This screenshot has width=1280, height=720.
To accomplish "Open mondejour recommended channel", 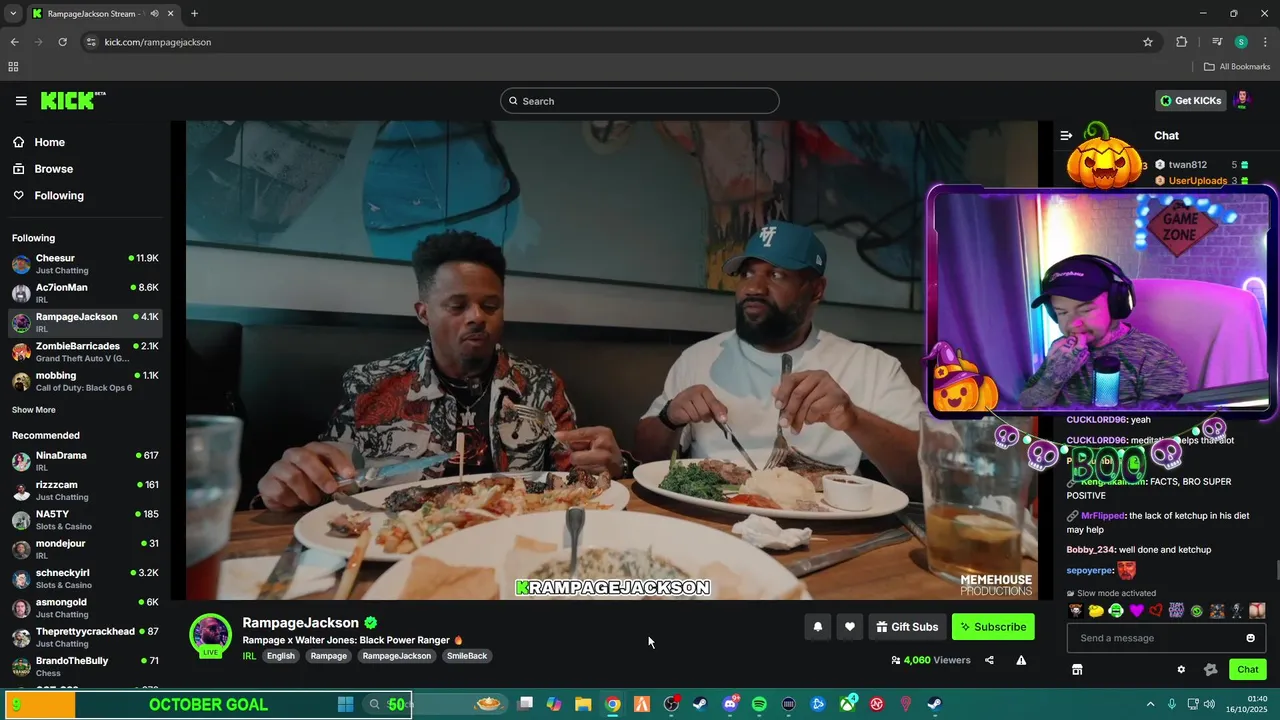I will pyautogui.click(x=85, y=549).
